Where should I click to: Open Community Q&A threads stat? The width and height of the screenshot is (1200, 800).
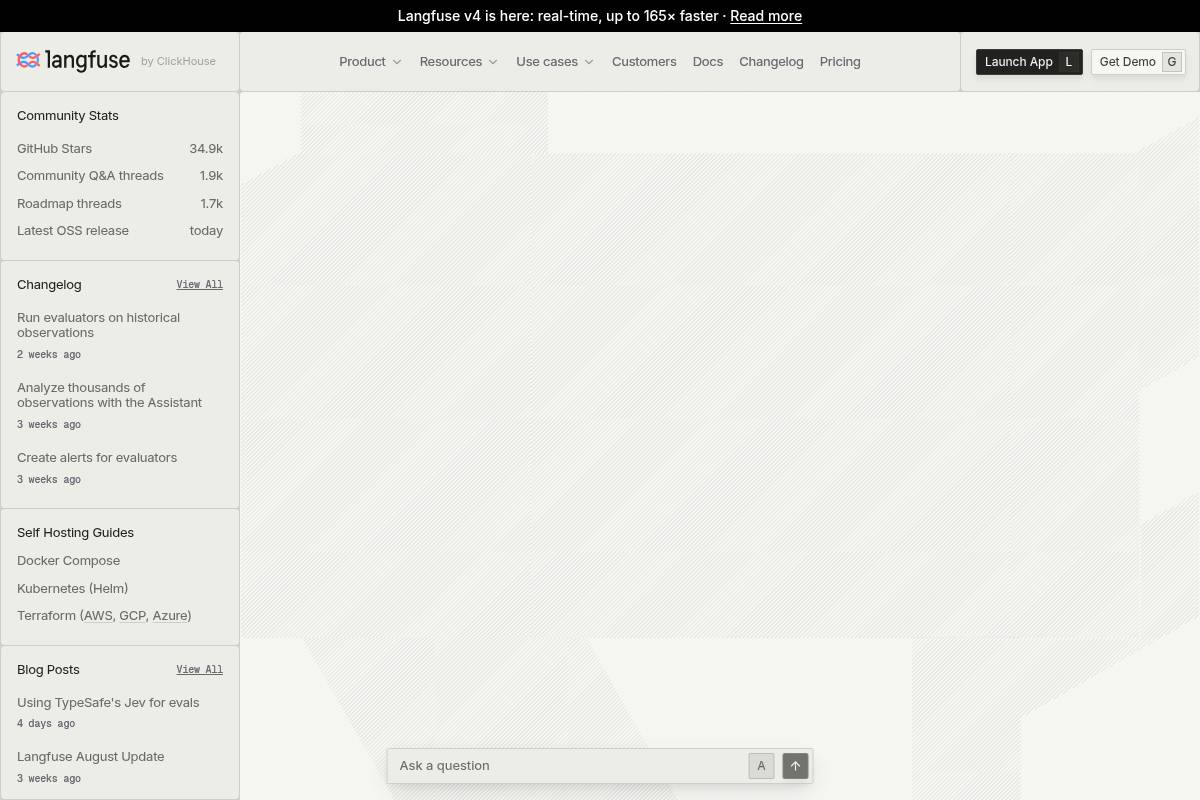pos(120,176)
